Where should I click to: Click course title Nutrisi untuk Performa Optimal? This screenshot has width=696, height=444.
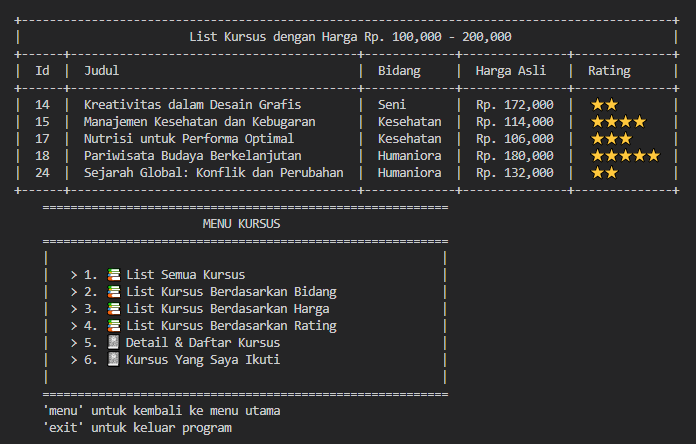tap(189, 139)
